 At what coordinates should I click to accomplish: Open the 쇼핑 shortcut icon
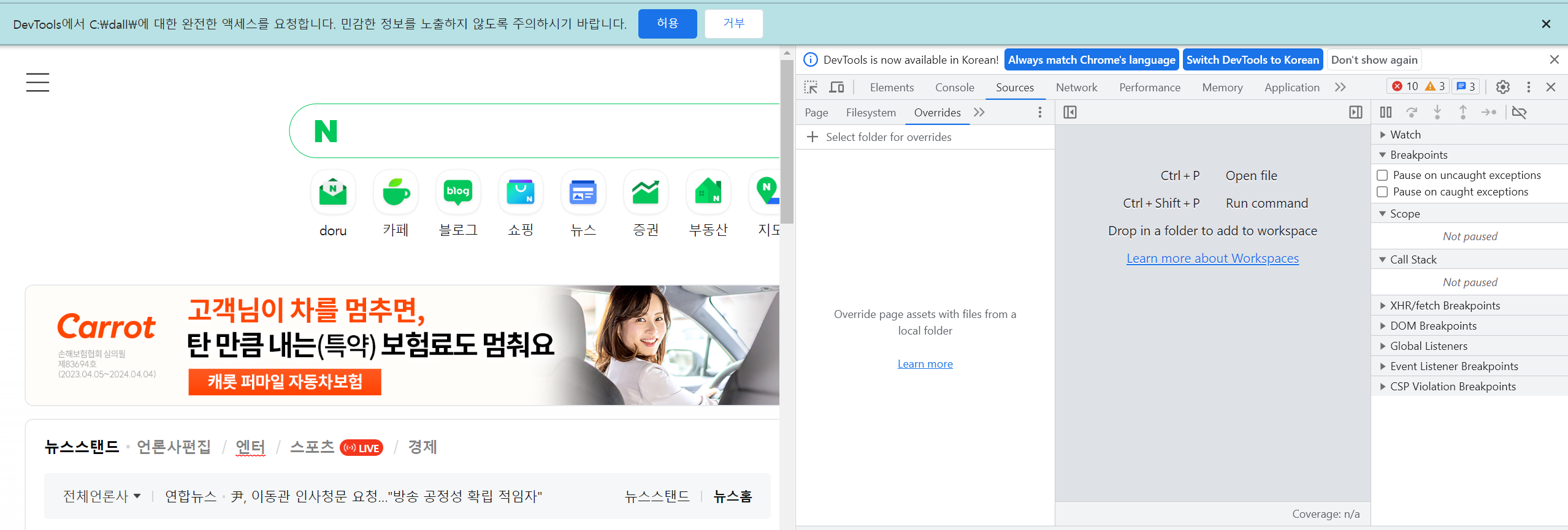click(521, 192)
